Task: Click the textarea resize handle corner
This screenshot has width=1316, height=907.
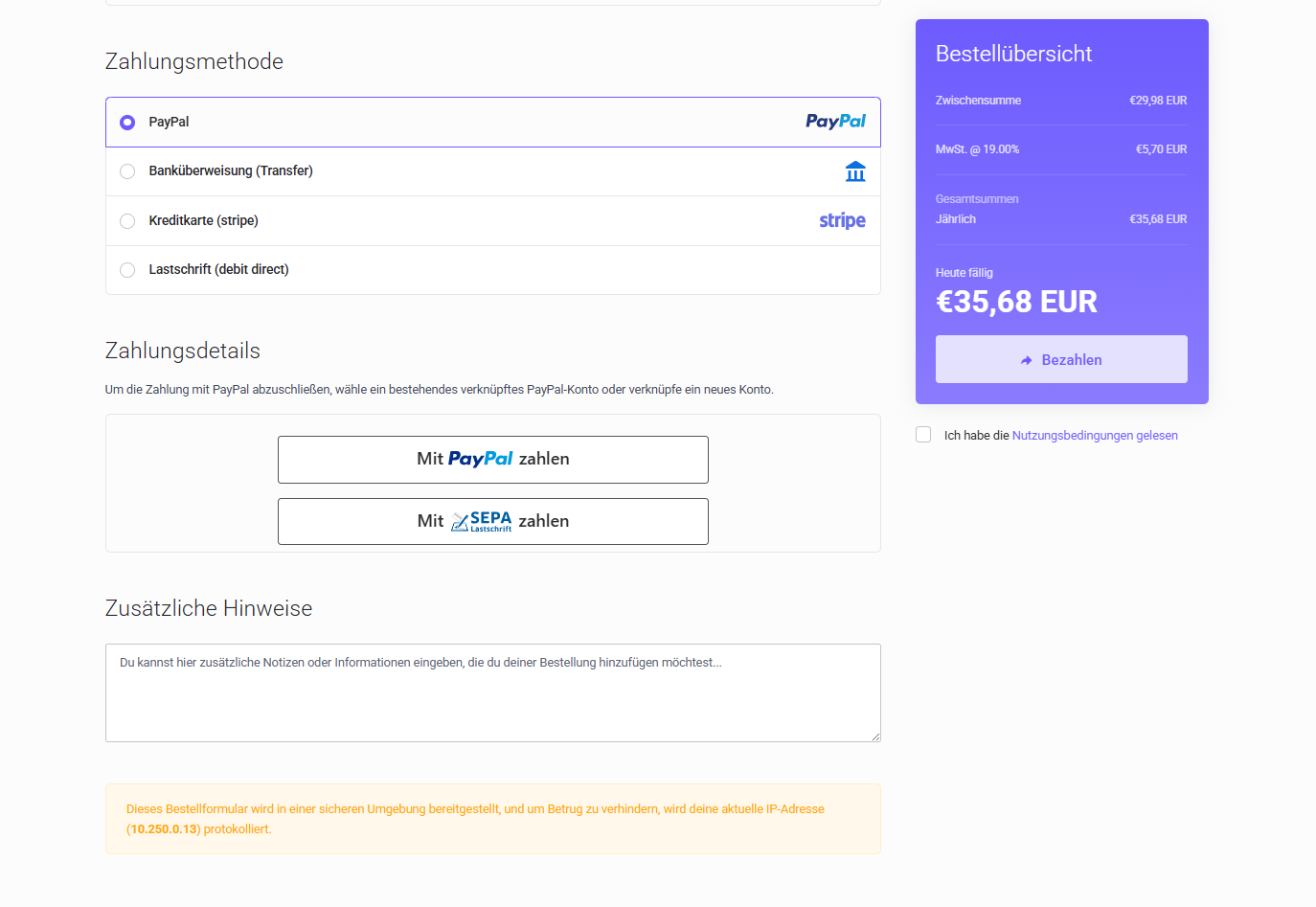Action: [874, 736]
